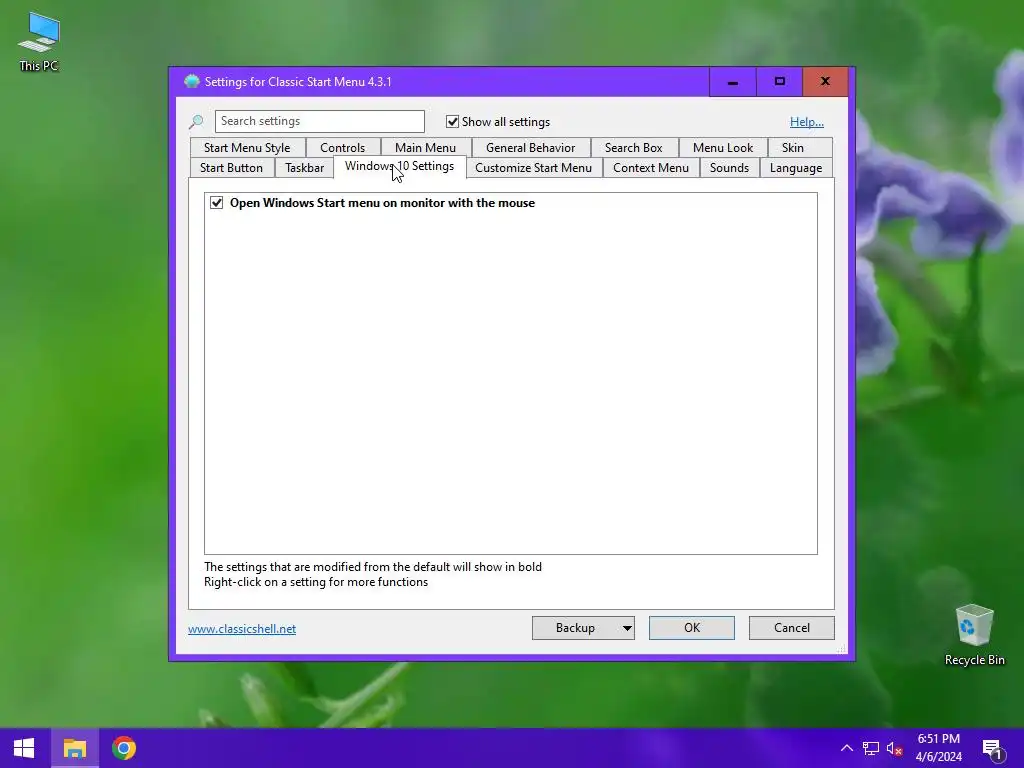
Task: Launch Google Chrome from the taskbar
Action: (123, 748)
